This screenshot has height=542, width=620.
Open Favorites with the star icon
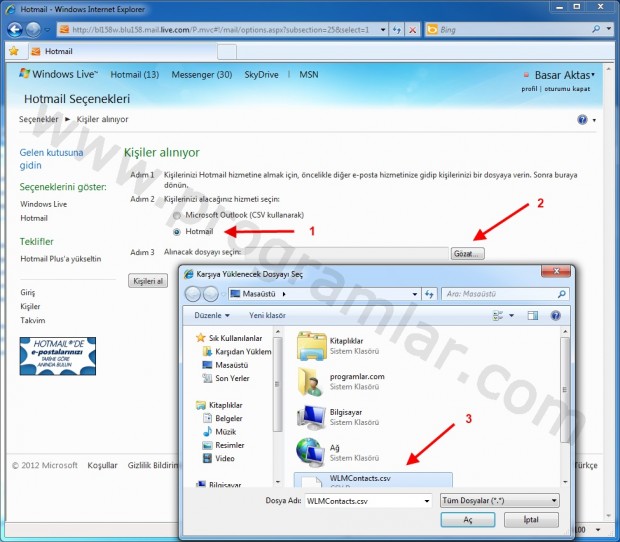tap(14, 51)
